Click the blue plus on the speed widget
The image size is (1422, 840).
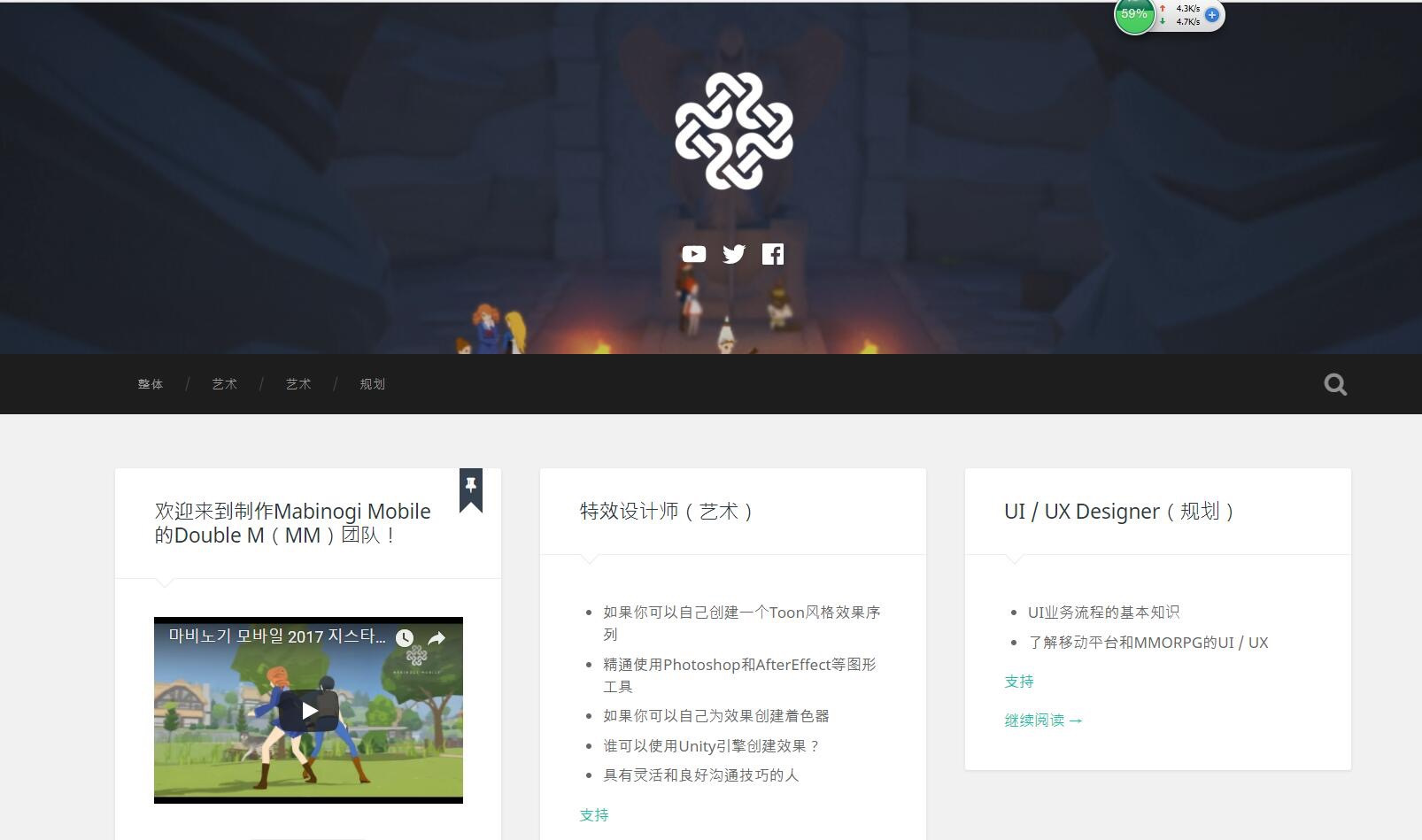pyautogui.click(x=1212, y=15)
